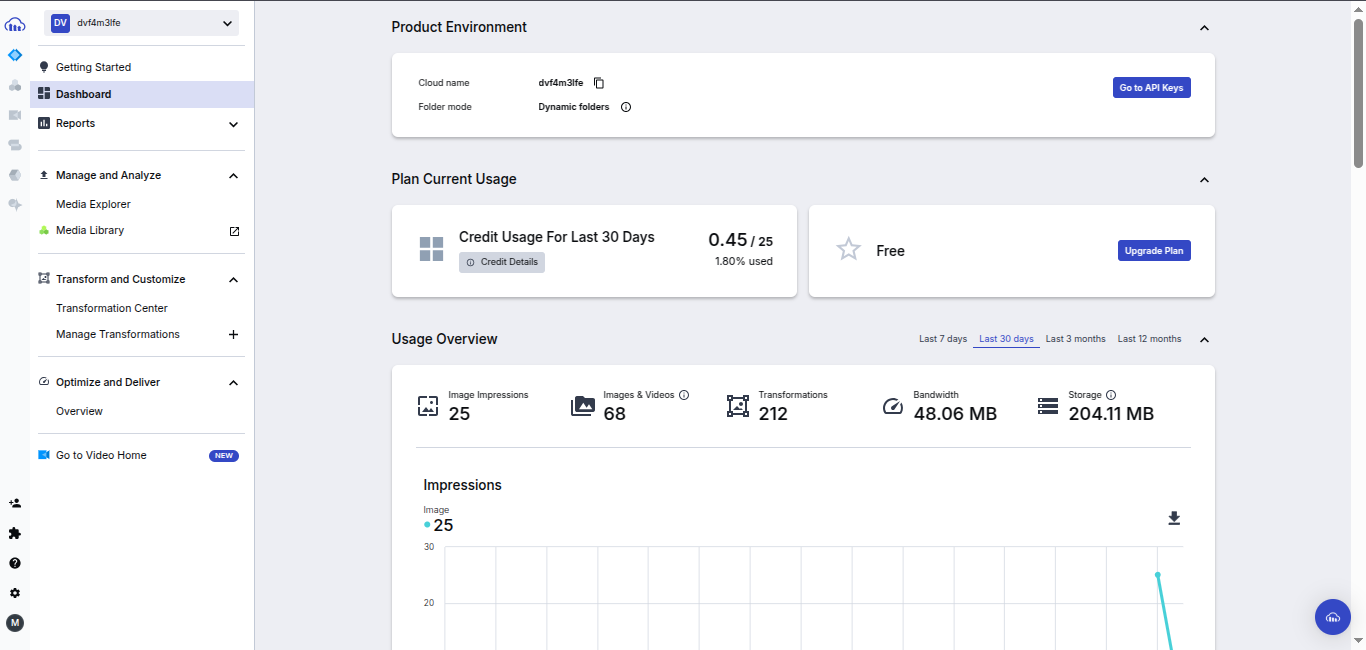Click the 204.11 MB storage value
1366x650 pixels.
(1111, 414)
